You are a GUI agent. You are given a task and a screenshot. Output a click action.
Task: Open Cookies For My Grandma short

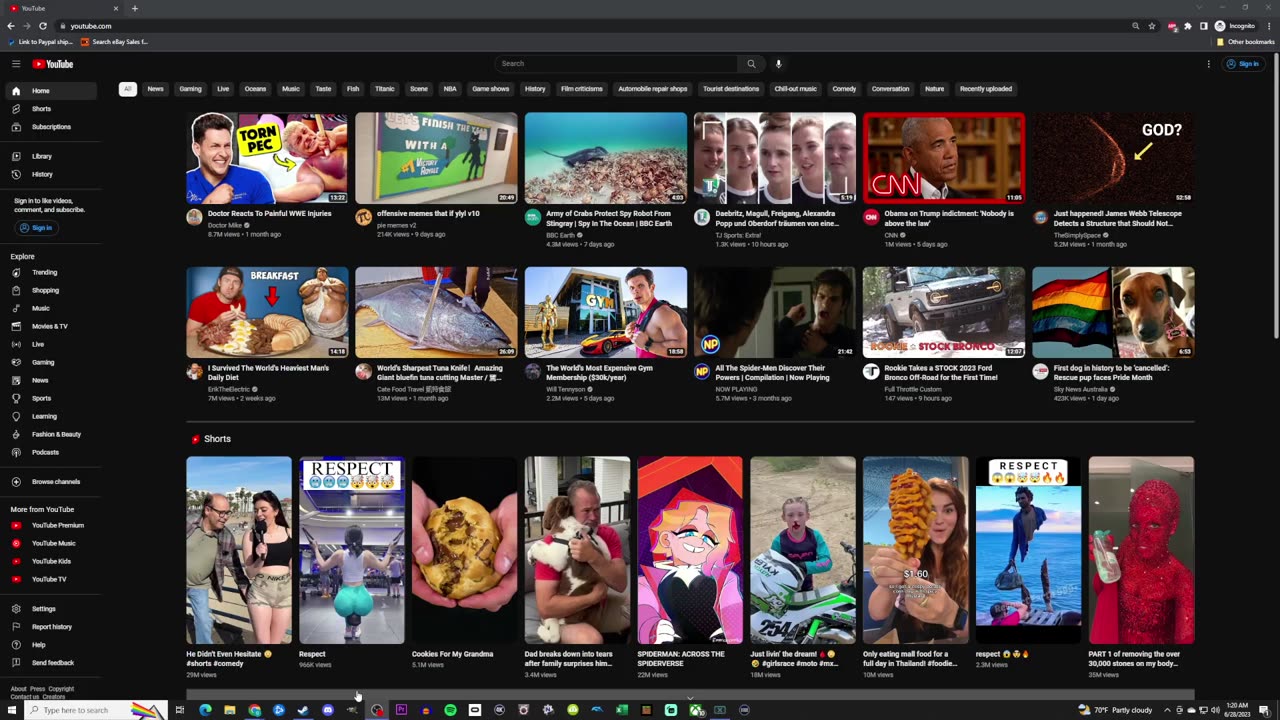(464, 550)
